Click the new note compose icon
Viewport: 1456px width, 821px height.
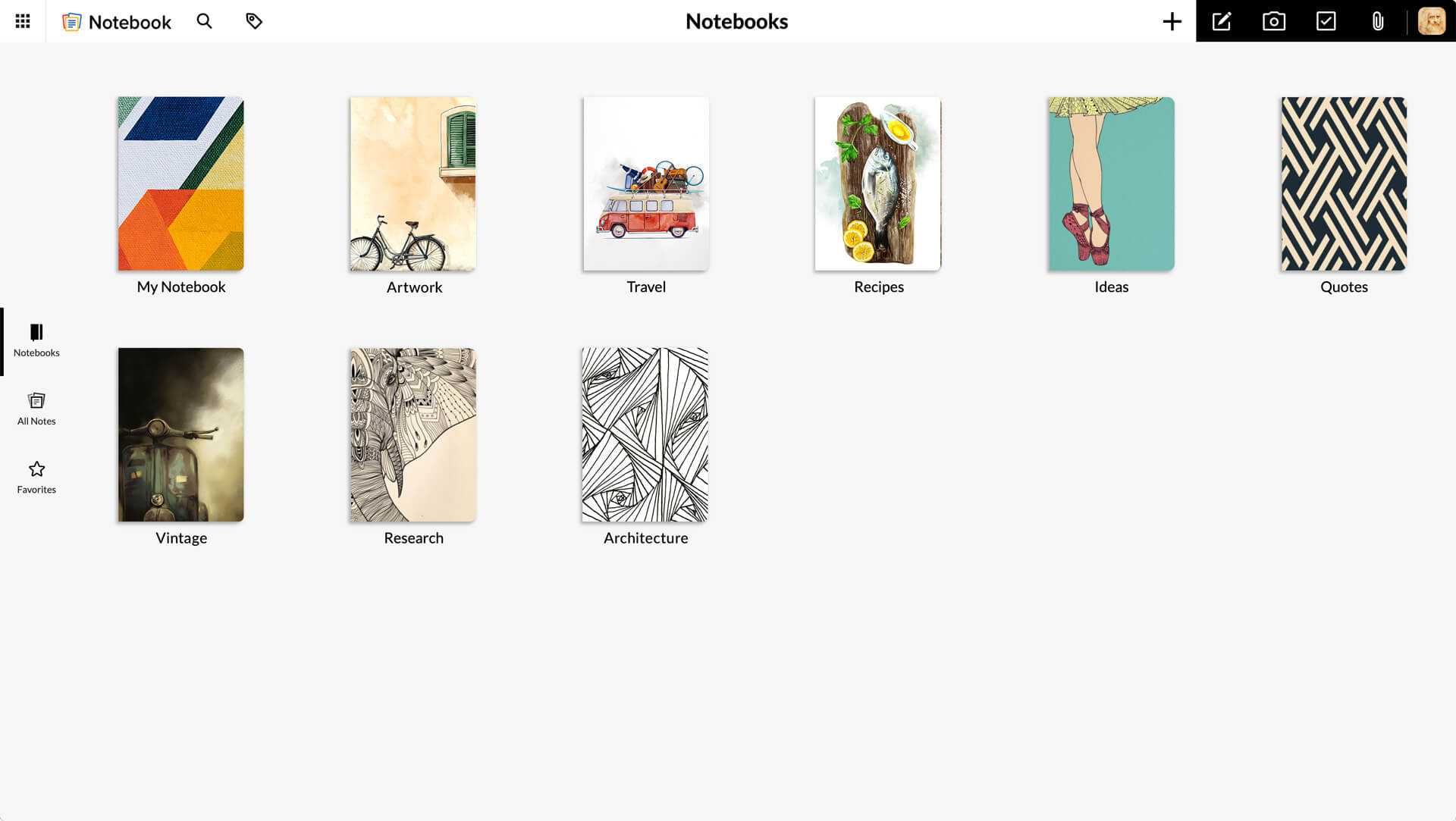(1222, 21)
